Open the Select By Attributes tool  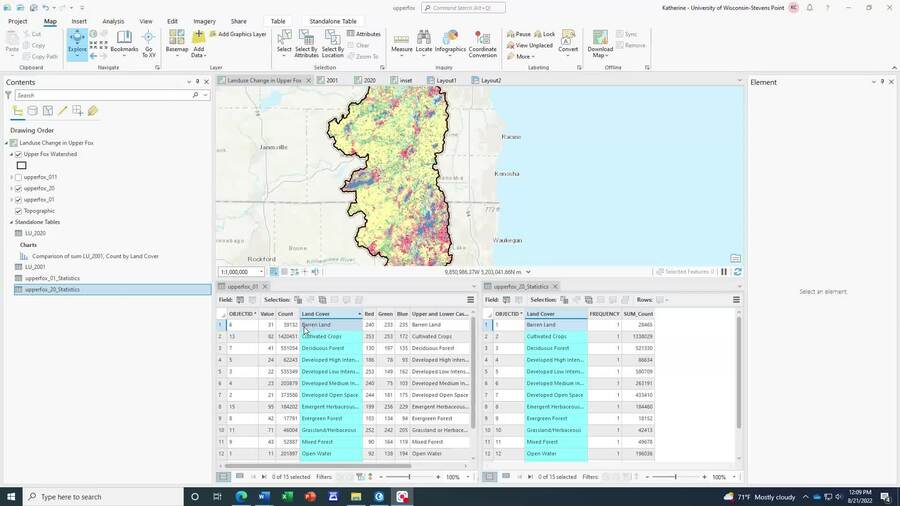pos(306,44)
